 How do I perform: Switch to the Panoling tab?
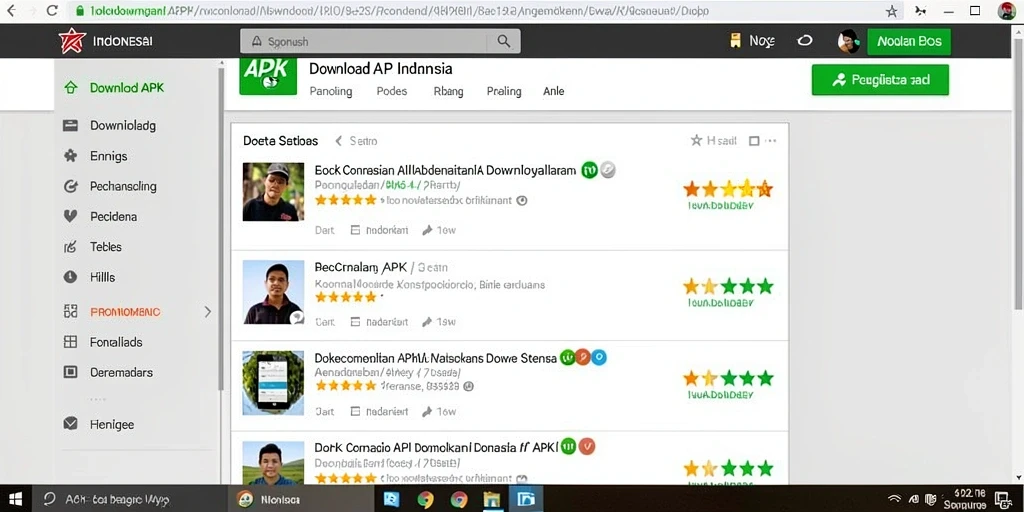(x=330, y=91)
